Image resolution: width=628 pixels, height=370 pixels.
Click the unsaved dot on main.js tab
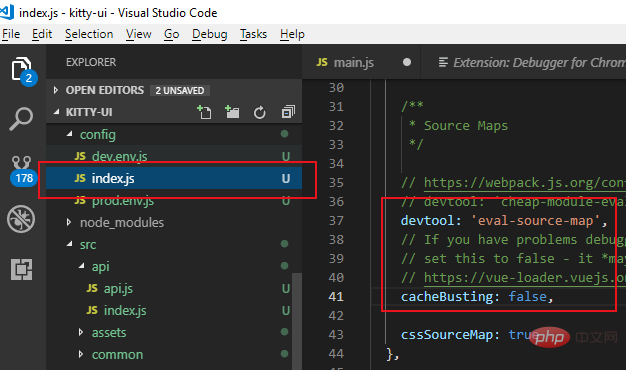point(407,62)
